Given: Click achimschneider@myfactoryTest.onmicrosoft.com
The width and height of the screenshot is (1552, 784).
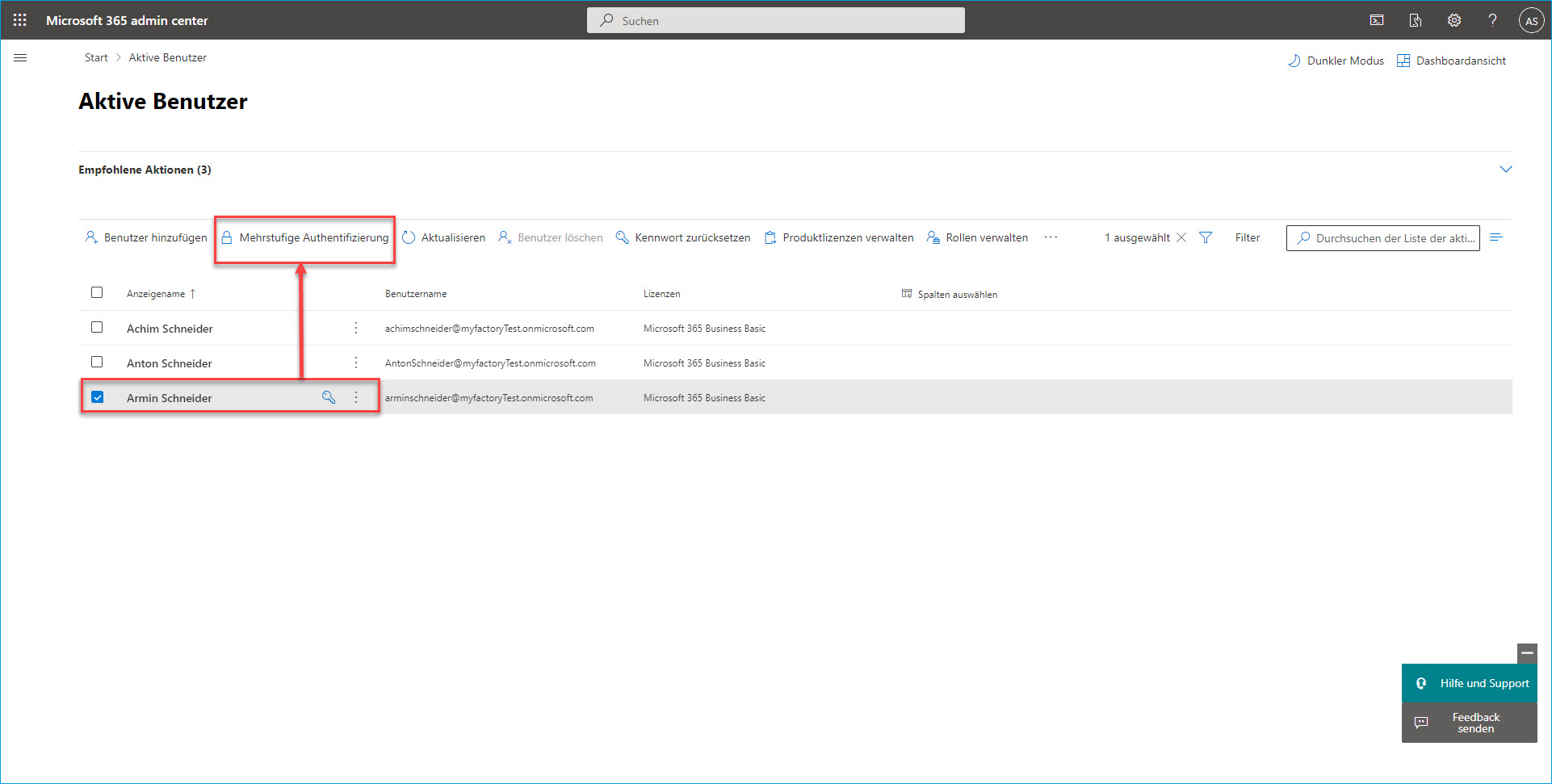Looking at the screenshot, I should point(489,329).
